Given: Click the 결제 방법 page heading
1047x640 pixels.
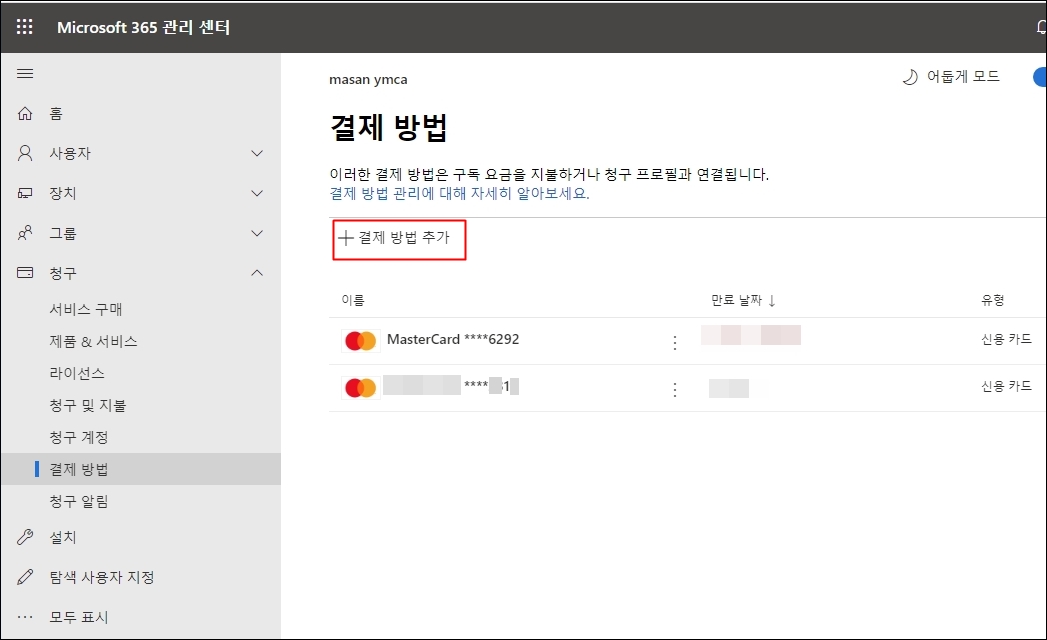Looking at the screenshot, I should (x=389, y=127).
